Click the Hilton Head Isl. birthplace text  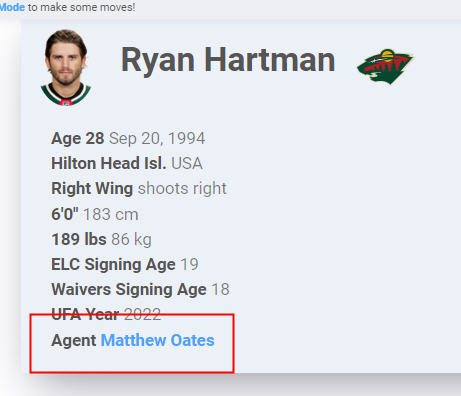109,163
